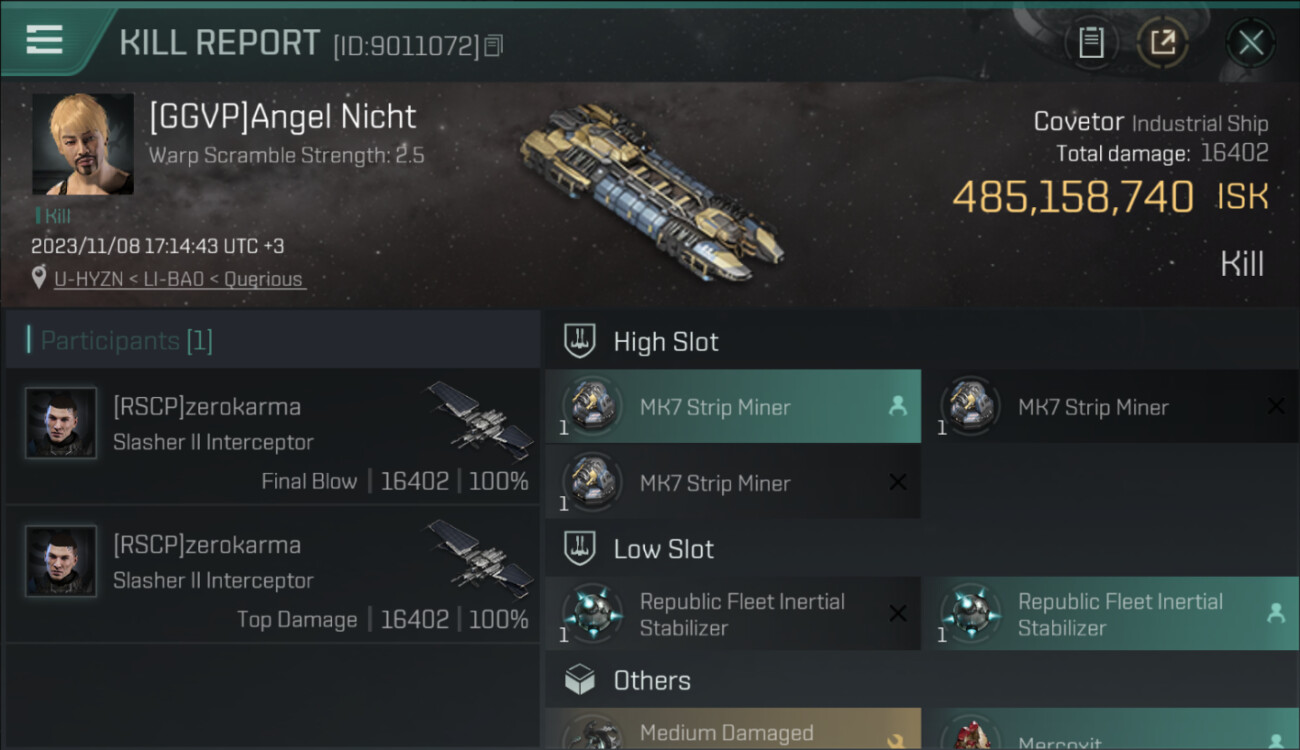Share the kill report externally

pyautogui.click(x=1162, y=42)
